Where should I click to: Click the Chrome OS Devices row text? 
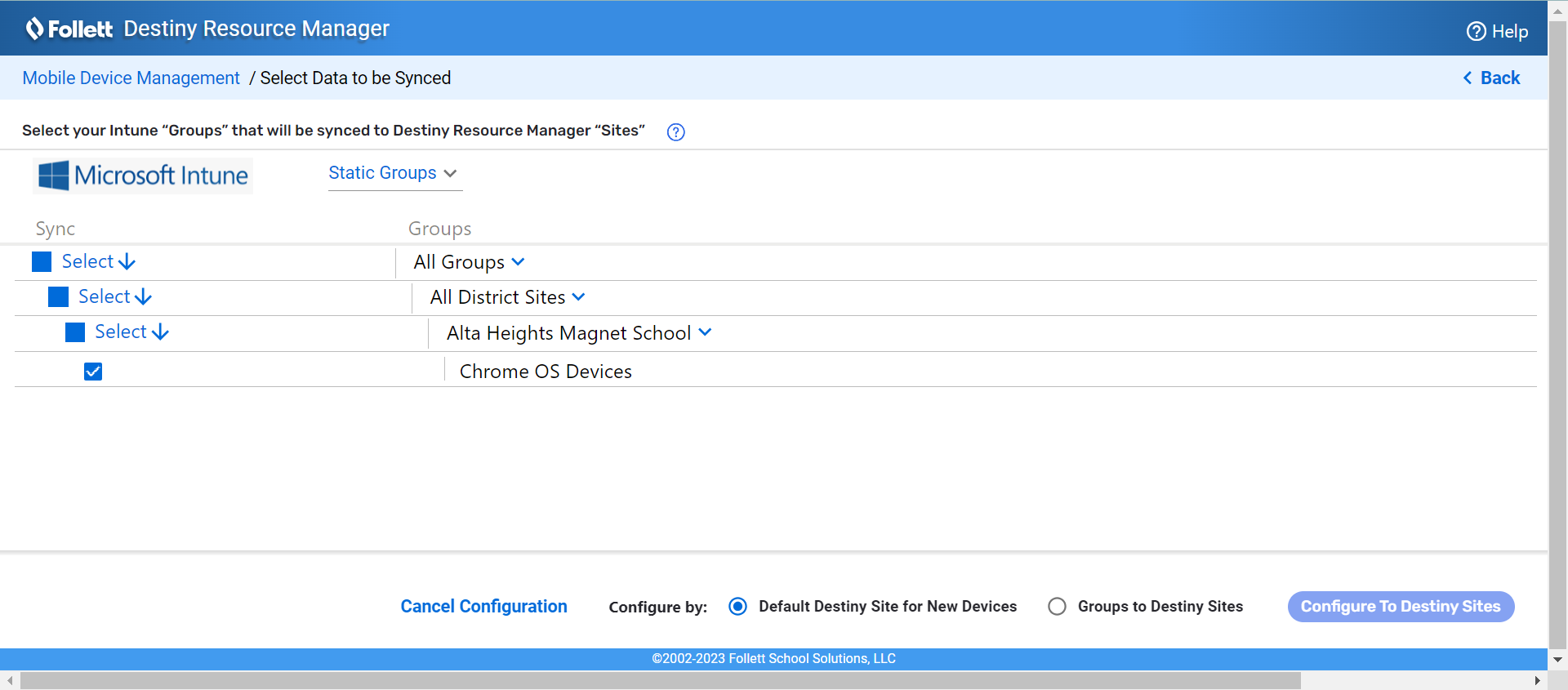click(x=546, y=372)
